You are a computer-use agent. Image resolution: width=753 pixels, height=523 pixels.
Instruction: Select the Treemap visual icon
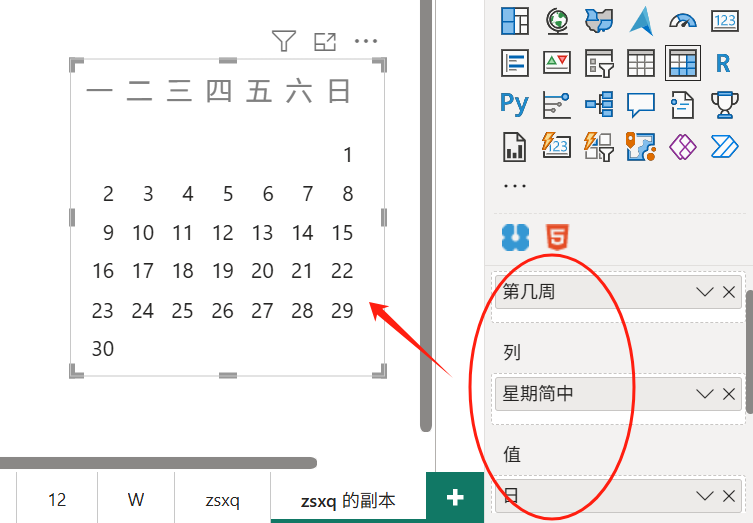[x=515, y=21]
